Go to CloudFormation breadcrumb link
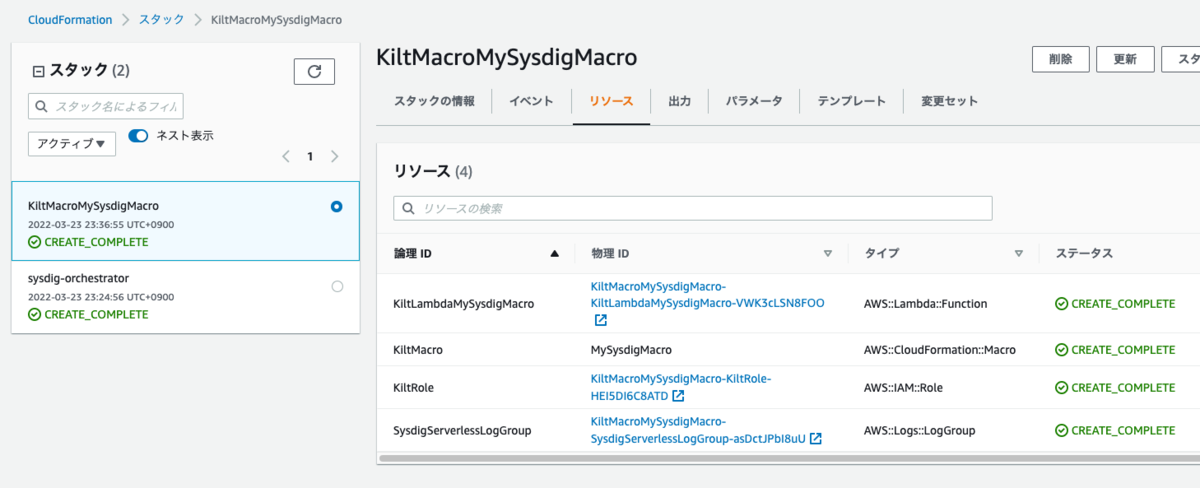Viewport: 1200px width, 488px height. (x=70, y=20)
